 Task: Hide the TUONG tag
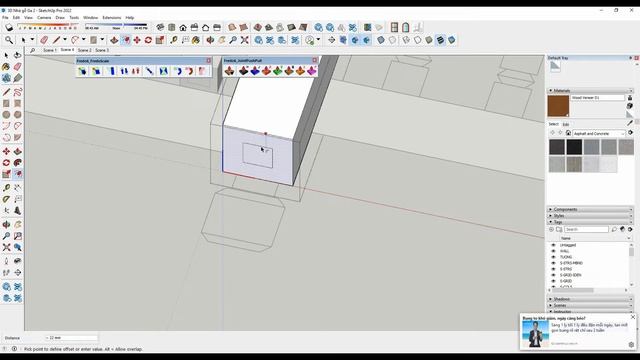[x=553, y=257]
